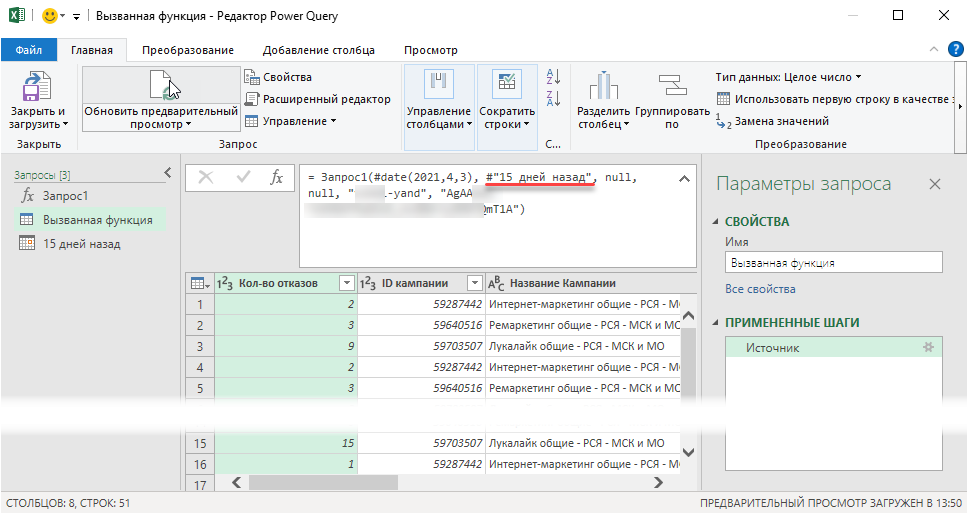968x514 pixels.
Task: Expand the formula bar
Action: (684, 179)
